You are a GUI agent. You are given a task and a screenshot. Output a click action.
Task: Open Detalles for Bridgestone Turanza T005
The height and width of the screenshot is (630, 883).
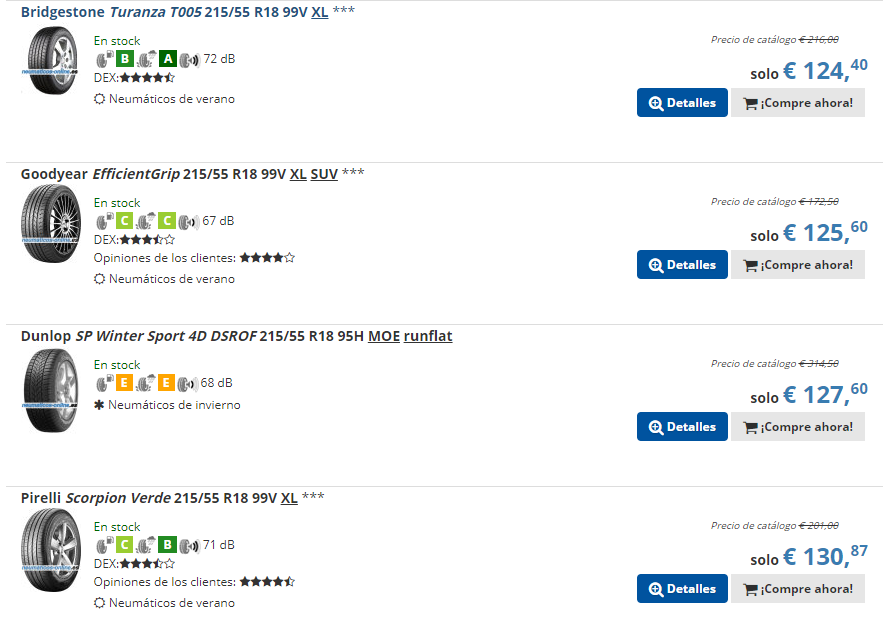[x=682, y=102]
